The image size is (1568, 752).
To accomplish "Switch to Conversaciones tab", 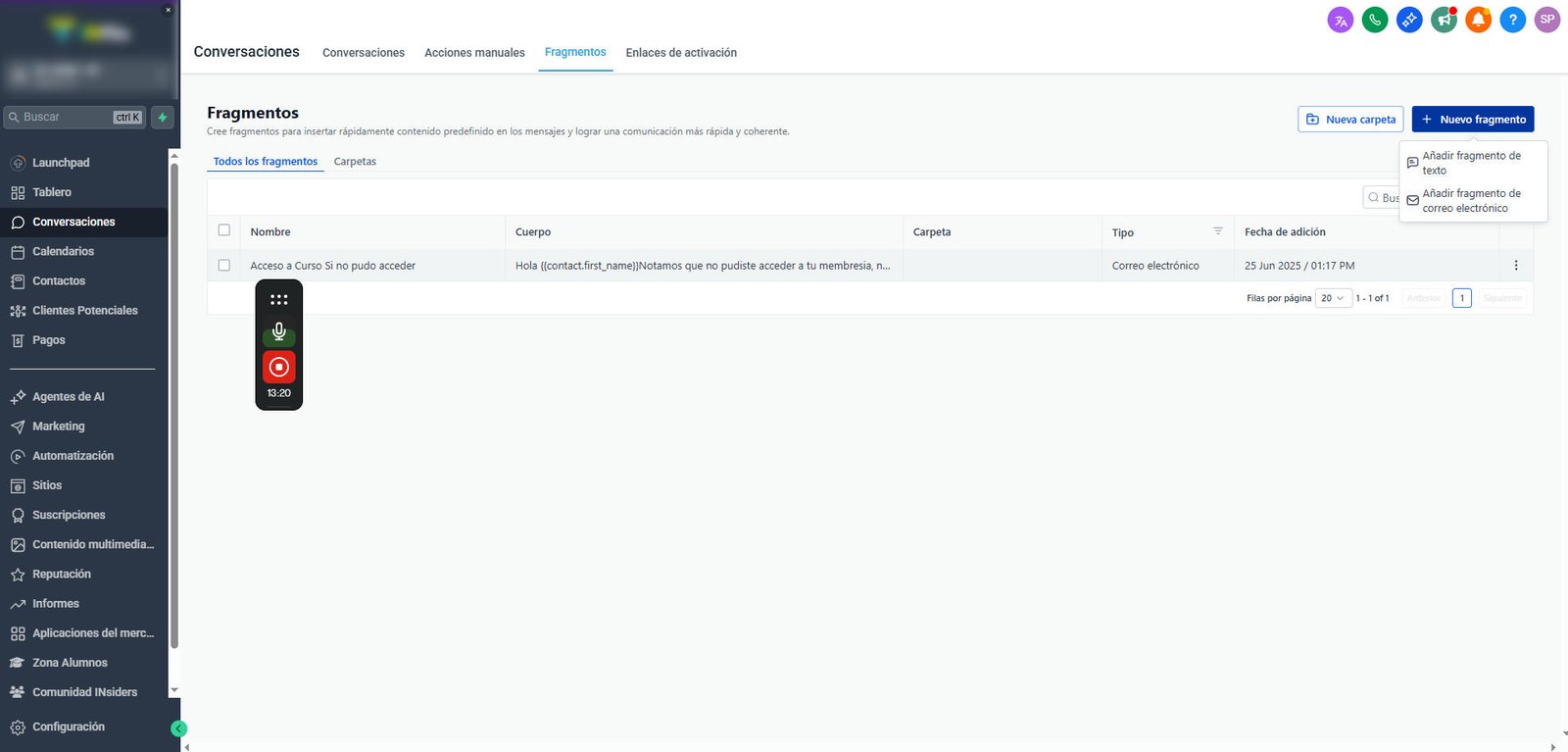I will [x=364, y=53].
